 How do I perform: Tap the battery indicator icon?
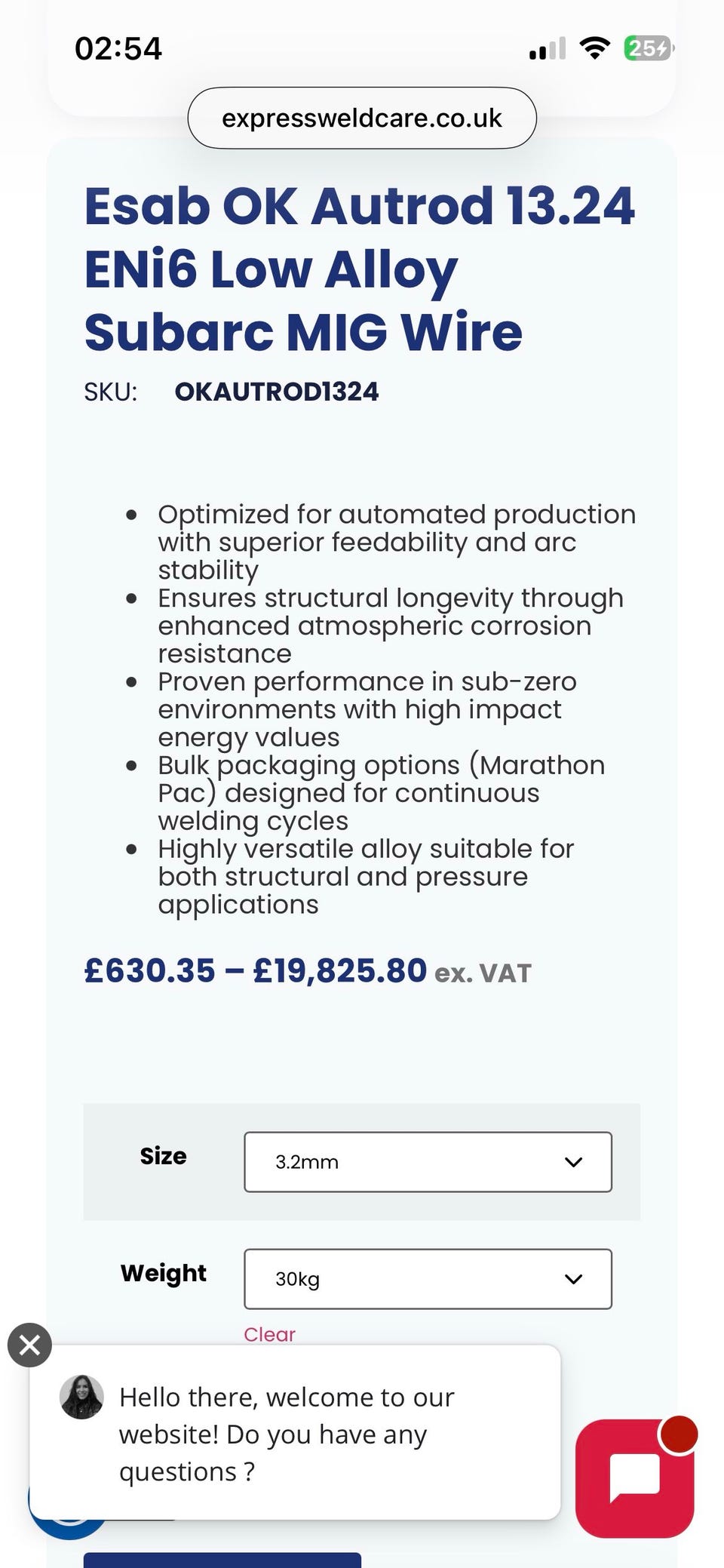click(x=649, y=48)
